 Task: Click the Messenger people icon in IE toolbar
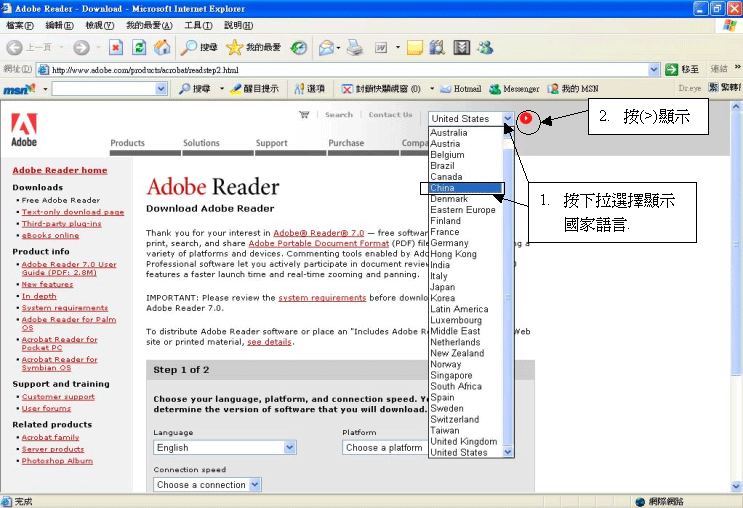coord(485,47)
